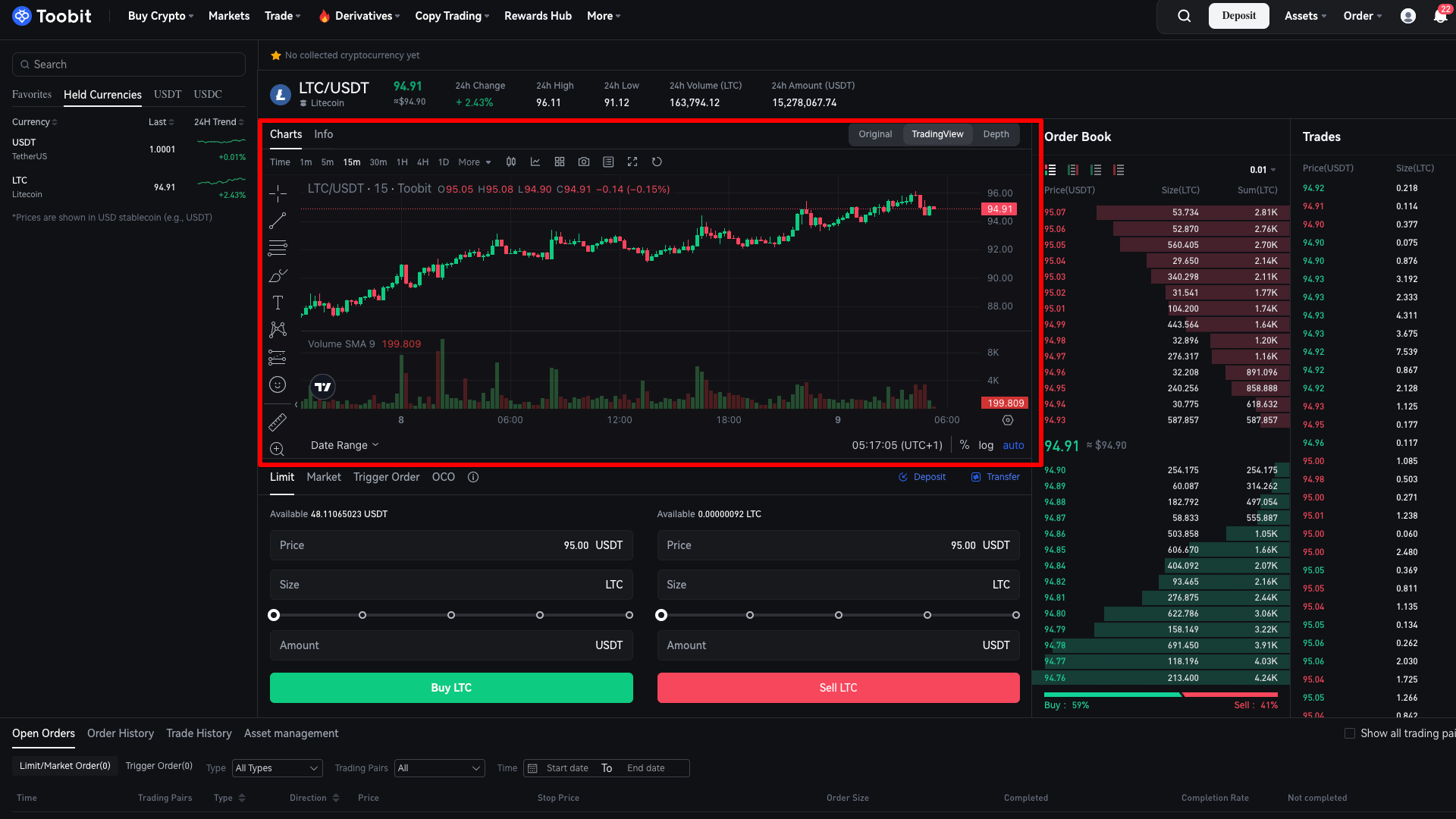Expand the Trade menu in the header

coord(283,16)
